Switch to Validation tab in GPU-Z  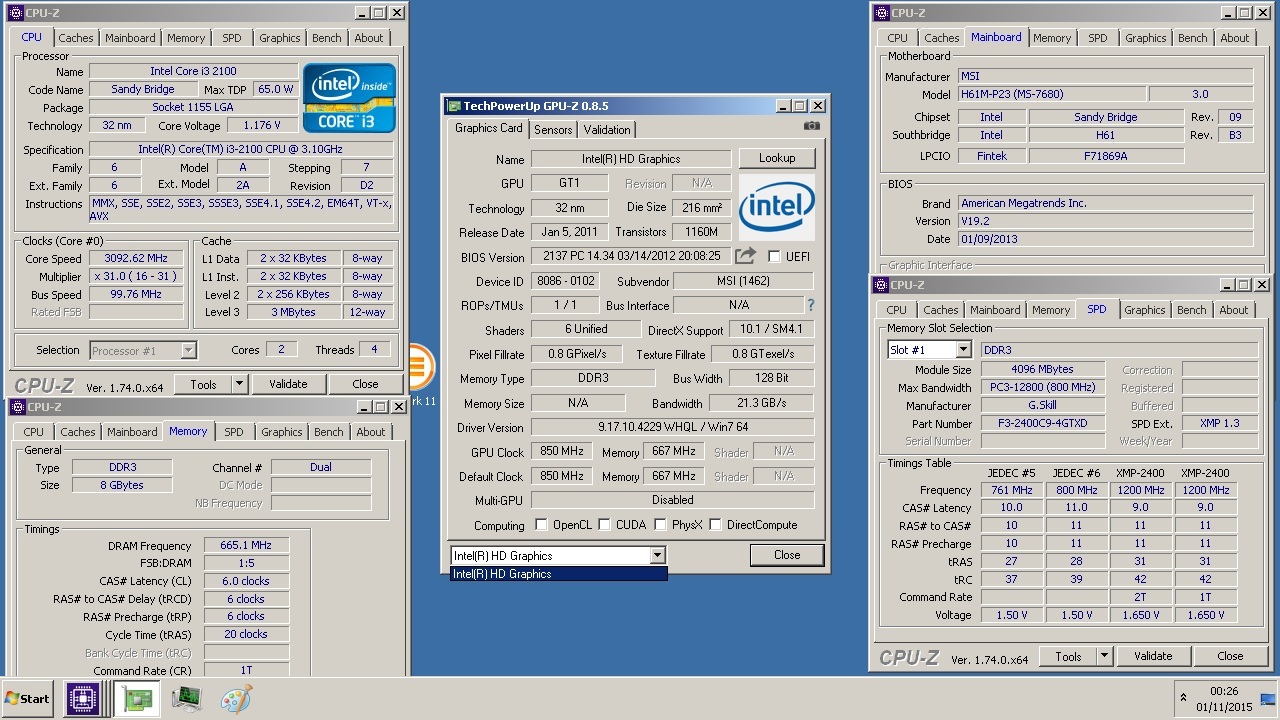coord(607,130)
